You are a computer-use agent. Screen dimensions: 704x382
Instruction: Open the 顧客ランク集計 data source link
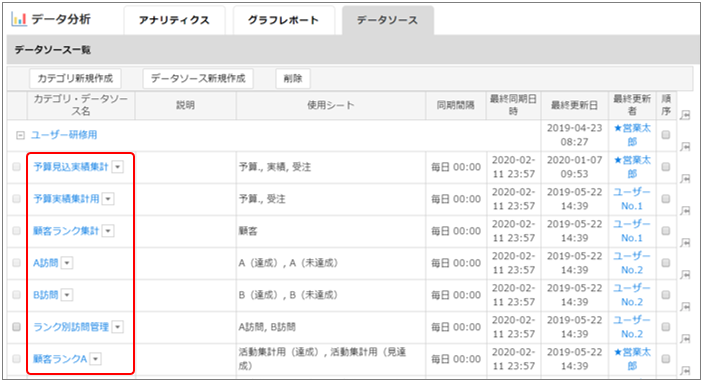coord(66,231)
